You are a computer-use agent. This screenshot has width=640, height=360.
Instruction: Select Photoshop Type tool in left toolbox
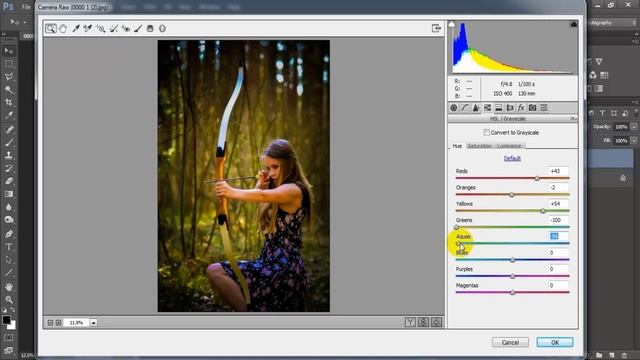9,247
